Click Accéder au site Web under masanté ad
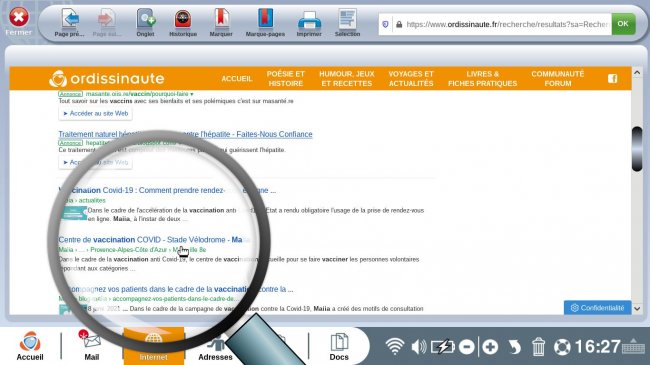Screen dimensions: 650x365 point(95,114)
